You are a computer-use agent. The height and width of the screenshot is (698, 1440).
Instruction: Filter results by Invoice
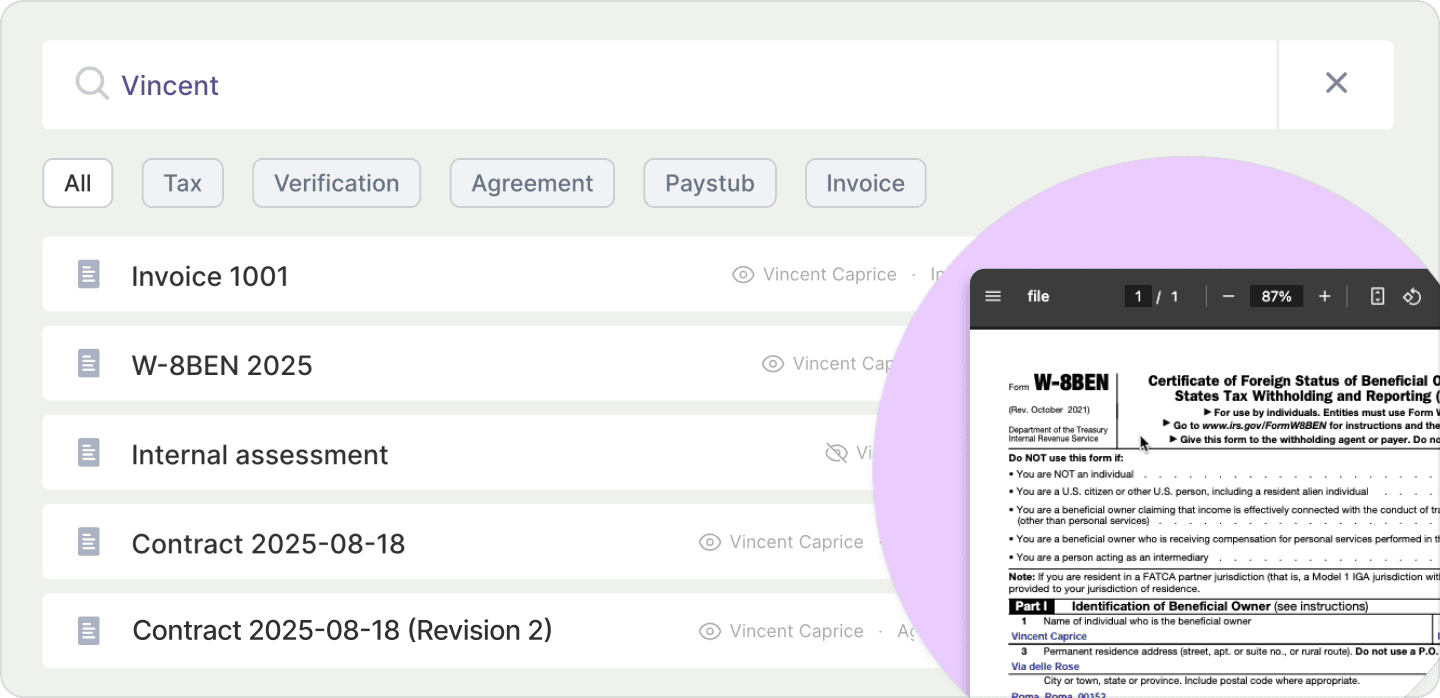(865, 183)
